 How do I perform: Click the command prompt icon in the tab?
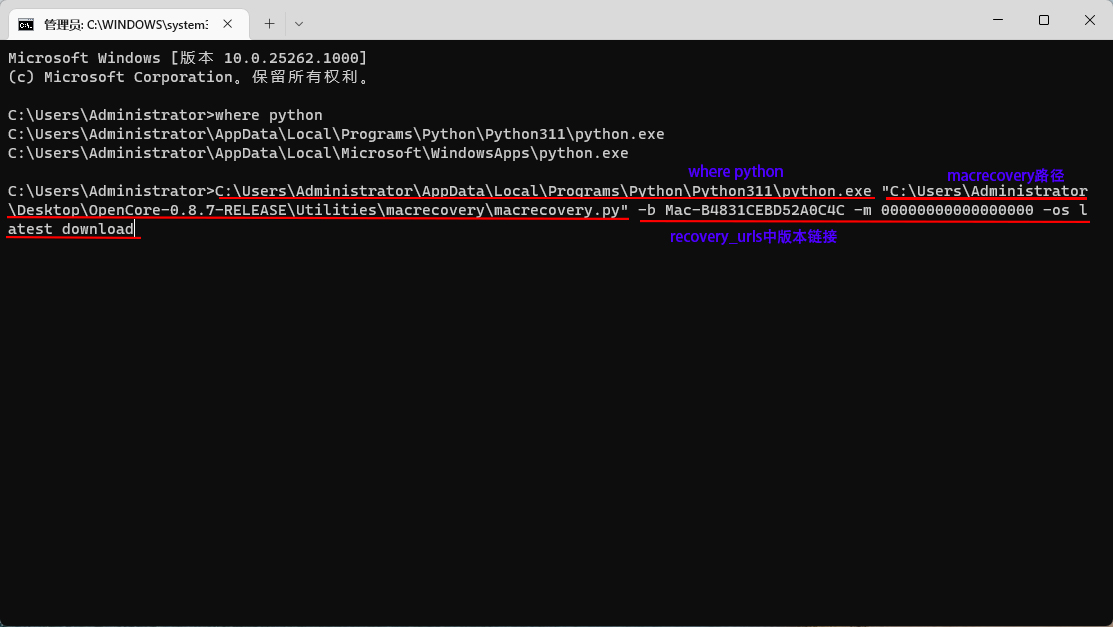[26, 23]
